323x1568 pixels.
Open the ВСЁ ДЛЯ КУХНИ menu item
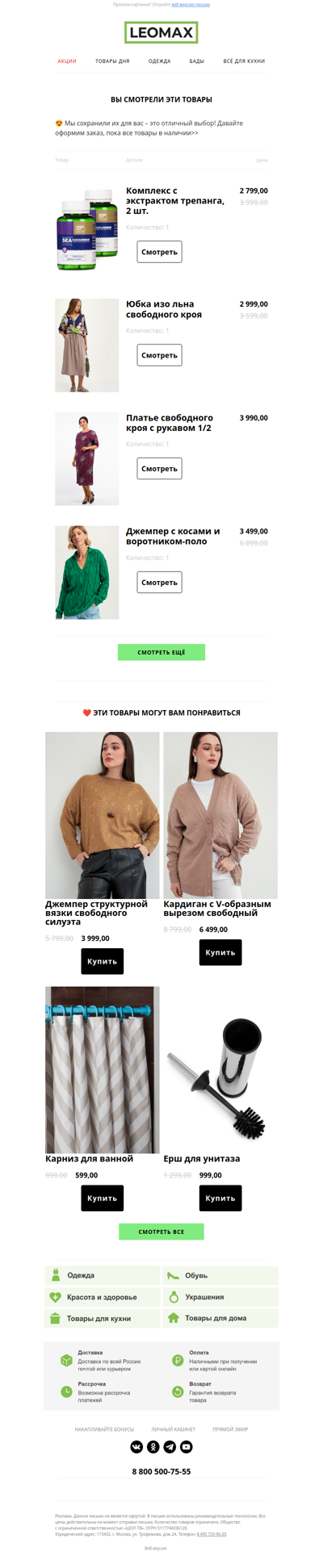244,61
